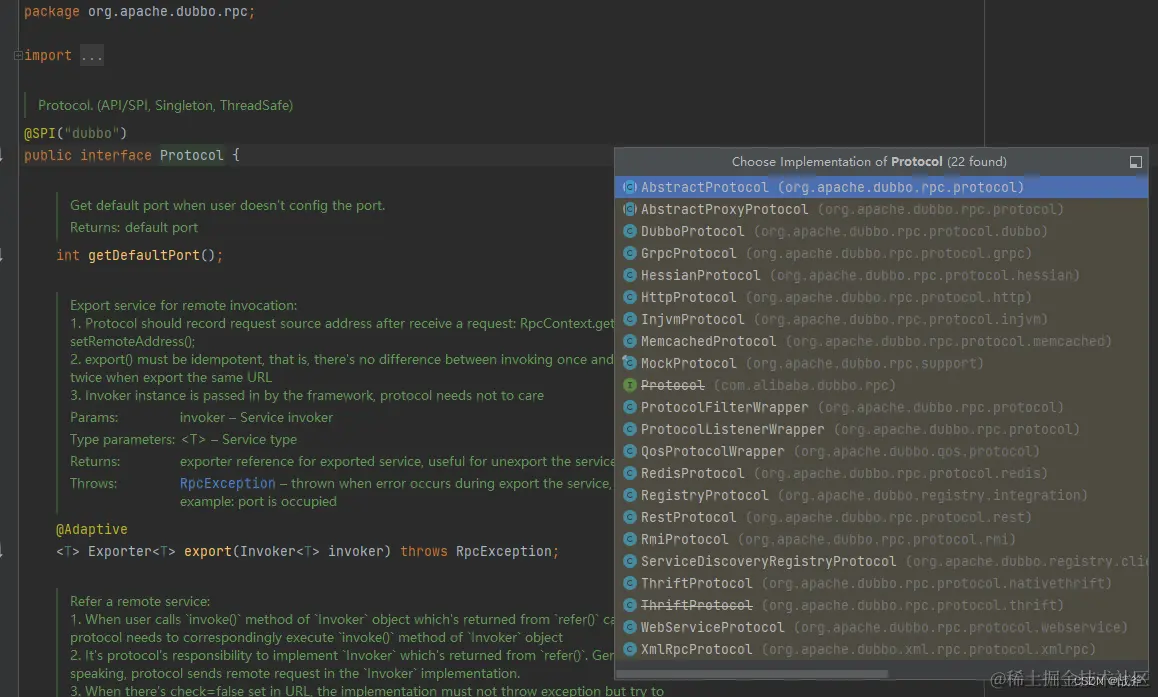The width and height of the screenshot is (1158, 697).
Task: Click RpcException in the throws clause
Action: tap(504, 551)
